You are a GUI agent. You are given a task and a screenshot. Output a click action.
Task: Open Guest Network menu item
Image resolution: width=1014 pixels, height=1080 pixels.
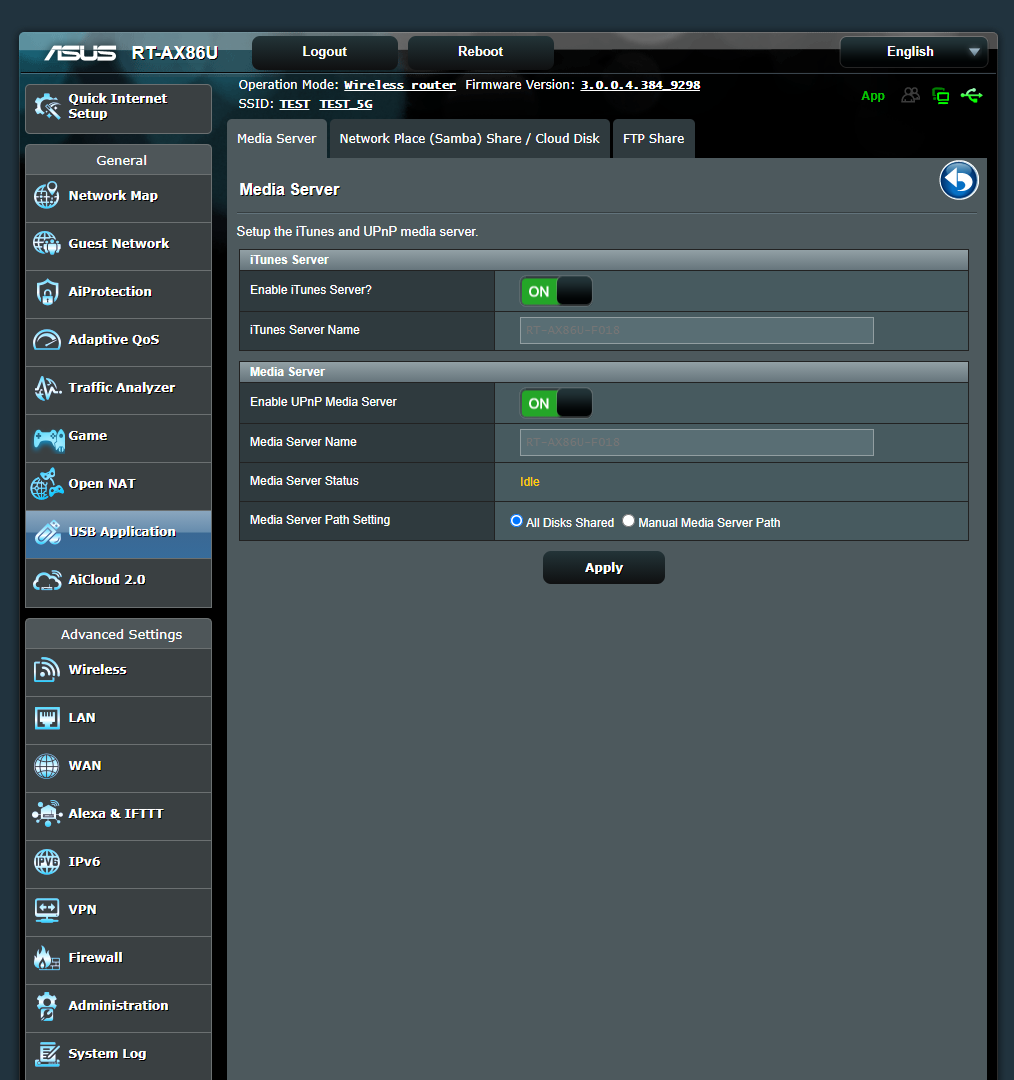(x=118, y=247)
